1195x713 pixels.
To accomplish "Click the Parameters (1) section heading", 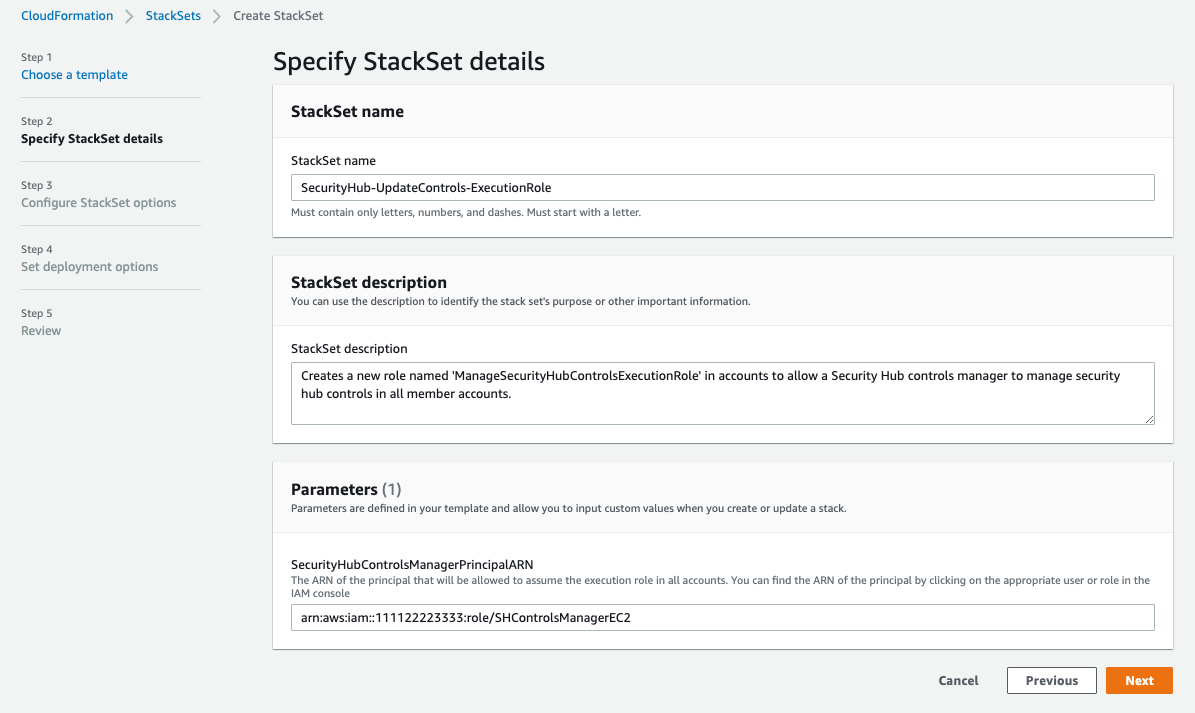I will (x=345, y=489).
